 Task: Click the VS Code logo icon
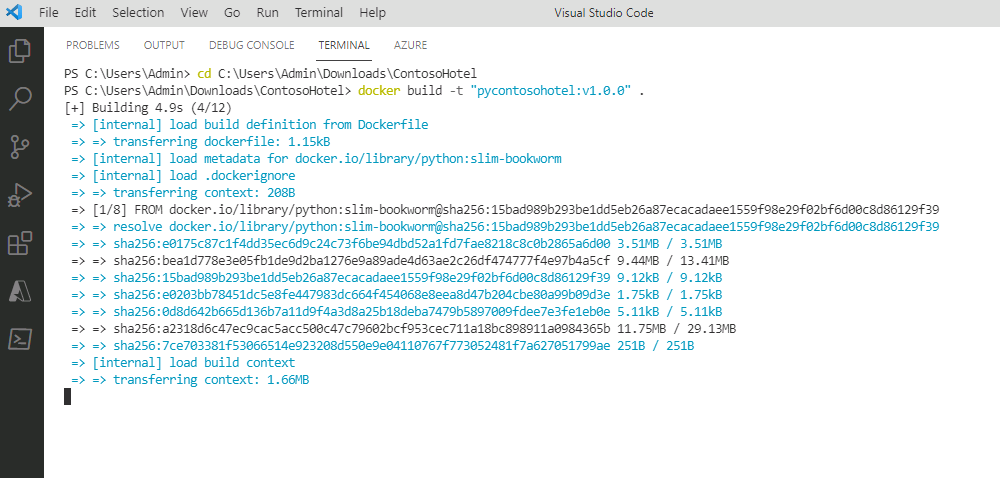tap(14, 12)
